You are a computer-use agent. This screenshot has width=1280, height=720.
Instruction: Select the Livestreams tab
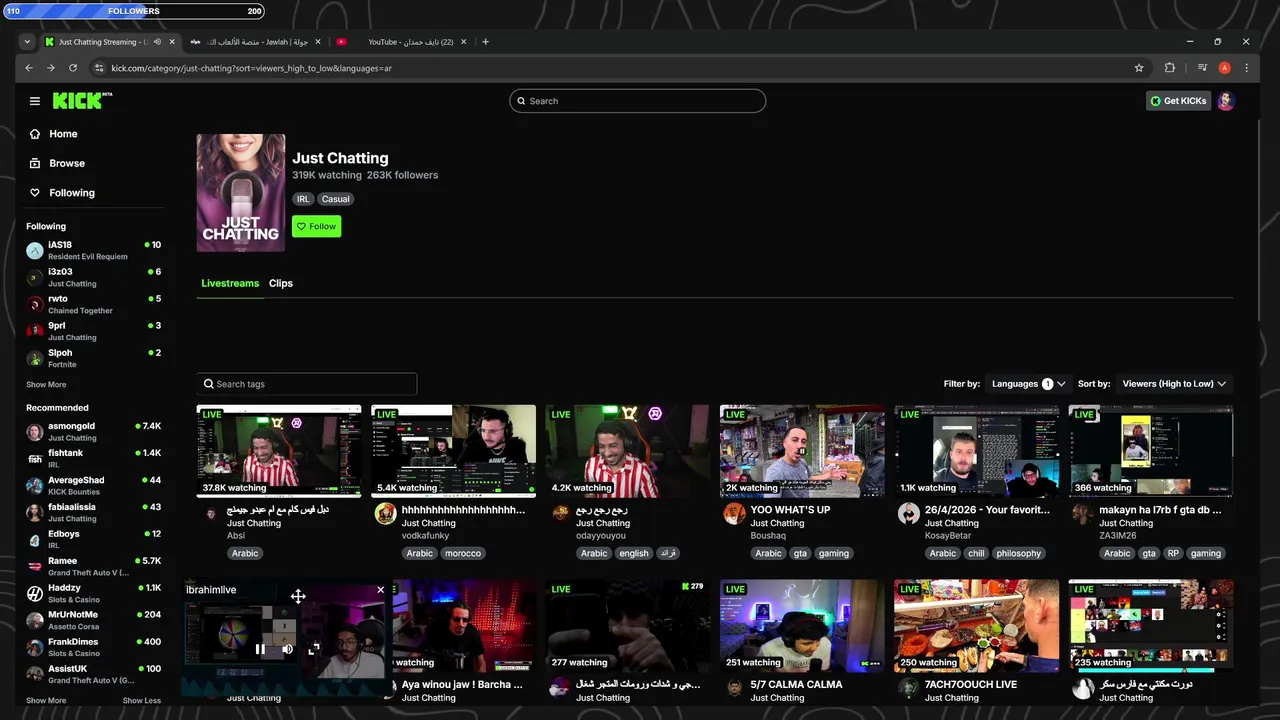(230, 283)
